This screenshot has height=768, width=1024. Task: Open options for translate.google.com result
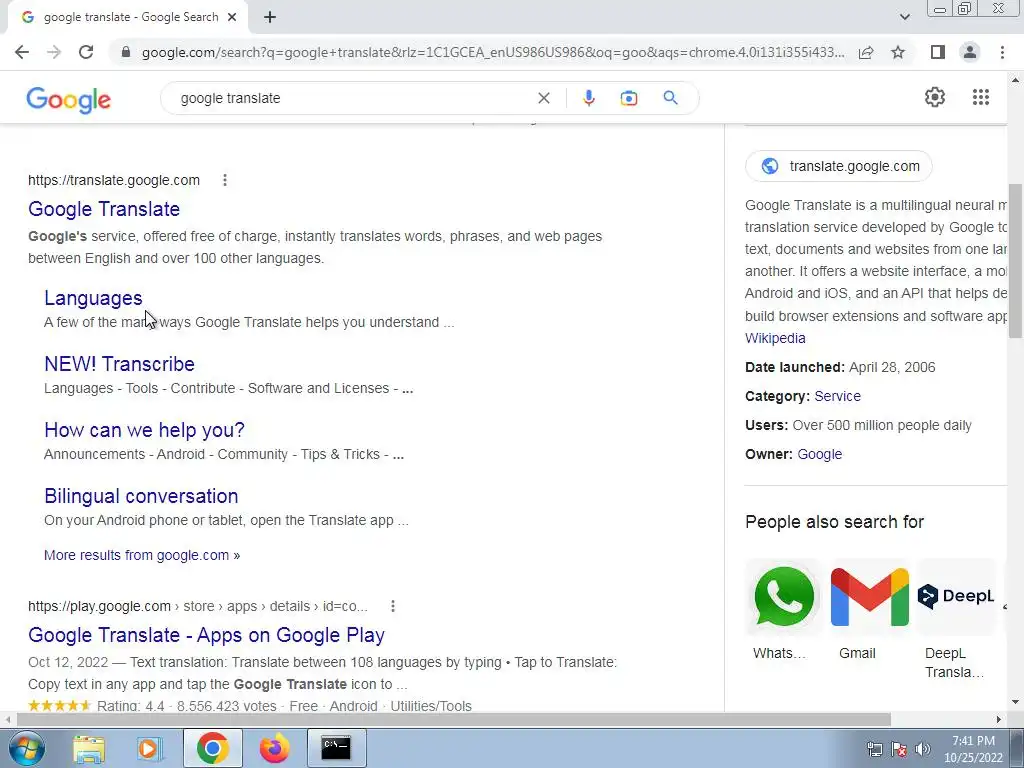[225, 180]
